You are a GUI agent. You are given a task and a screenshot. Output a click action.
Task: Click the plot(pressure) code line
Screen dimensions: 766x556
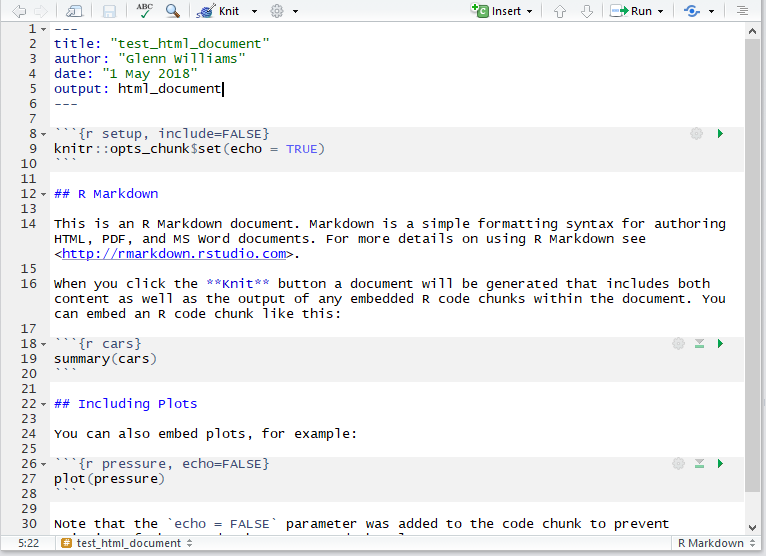tap(109, 478)
